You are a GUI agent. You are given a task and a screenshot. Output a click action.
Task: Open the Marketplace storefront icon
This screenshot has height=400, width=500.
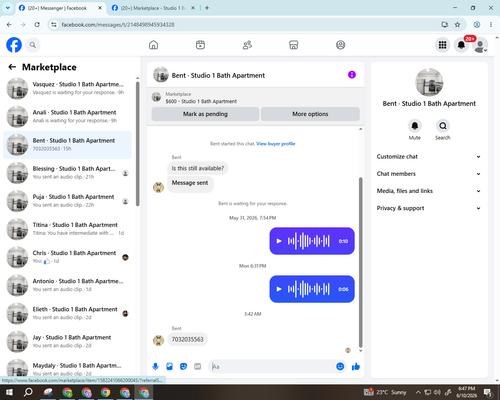(294, 45)
